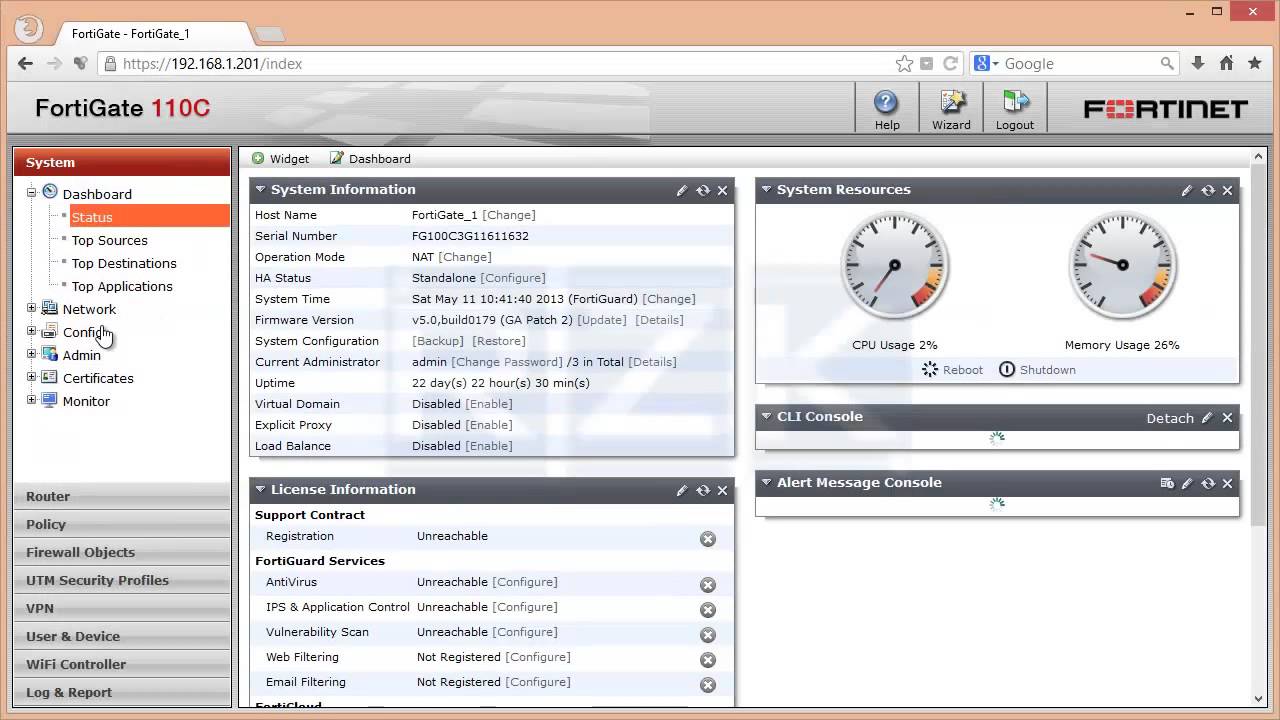Collapse the System Resources widget triangle
Viewport: 1280px width, 720px height.
pyautogui.click(x=766, y=189)
